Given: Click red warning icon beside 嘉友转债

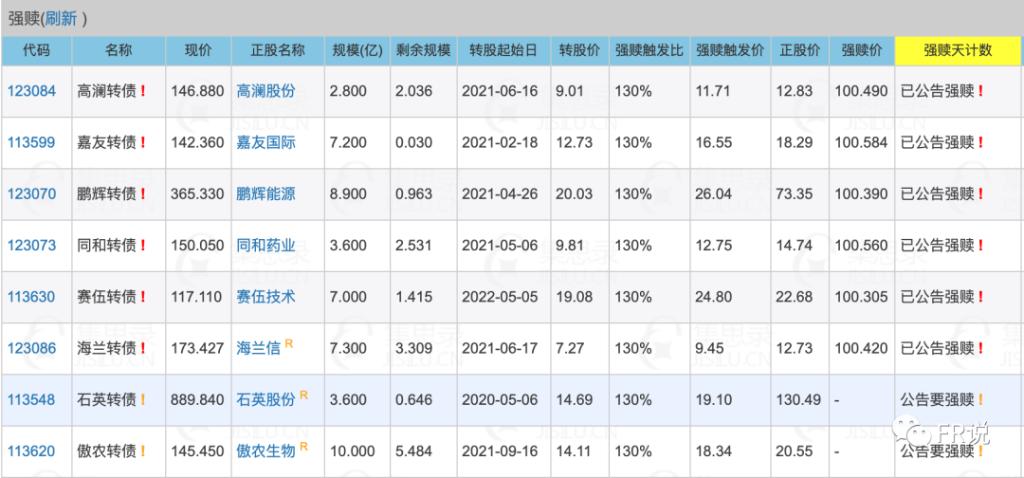Looking at the screenshot, I should point(143,142).
